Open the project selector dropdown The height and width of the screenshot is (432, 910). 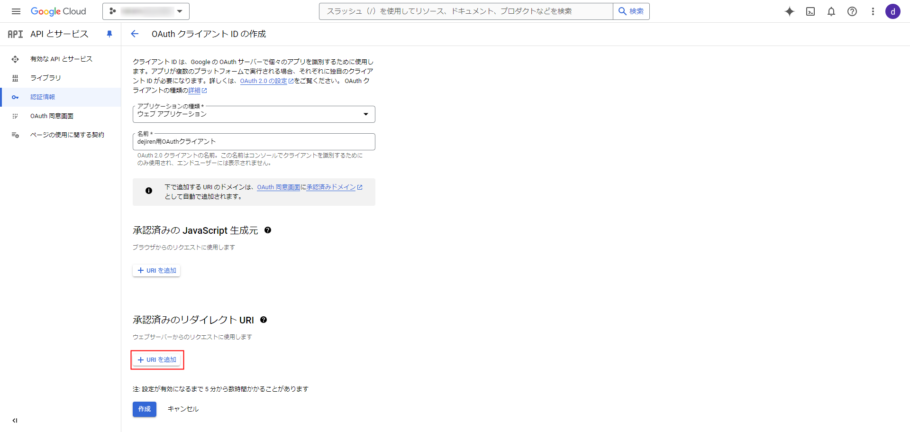point(146,11)
